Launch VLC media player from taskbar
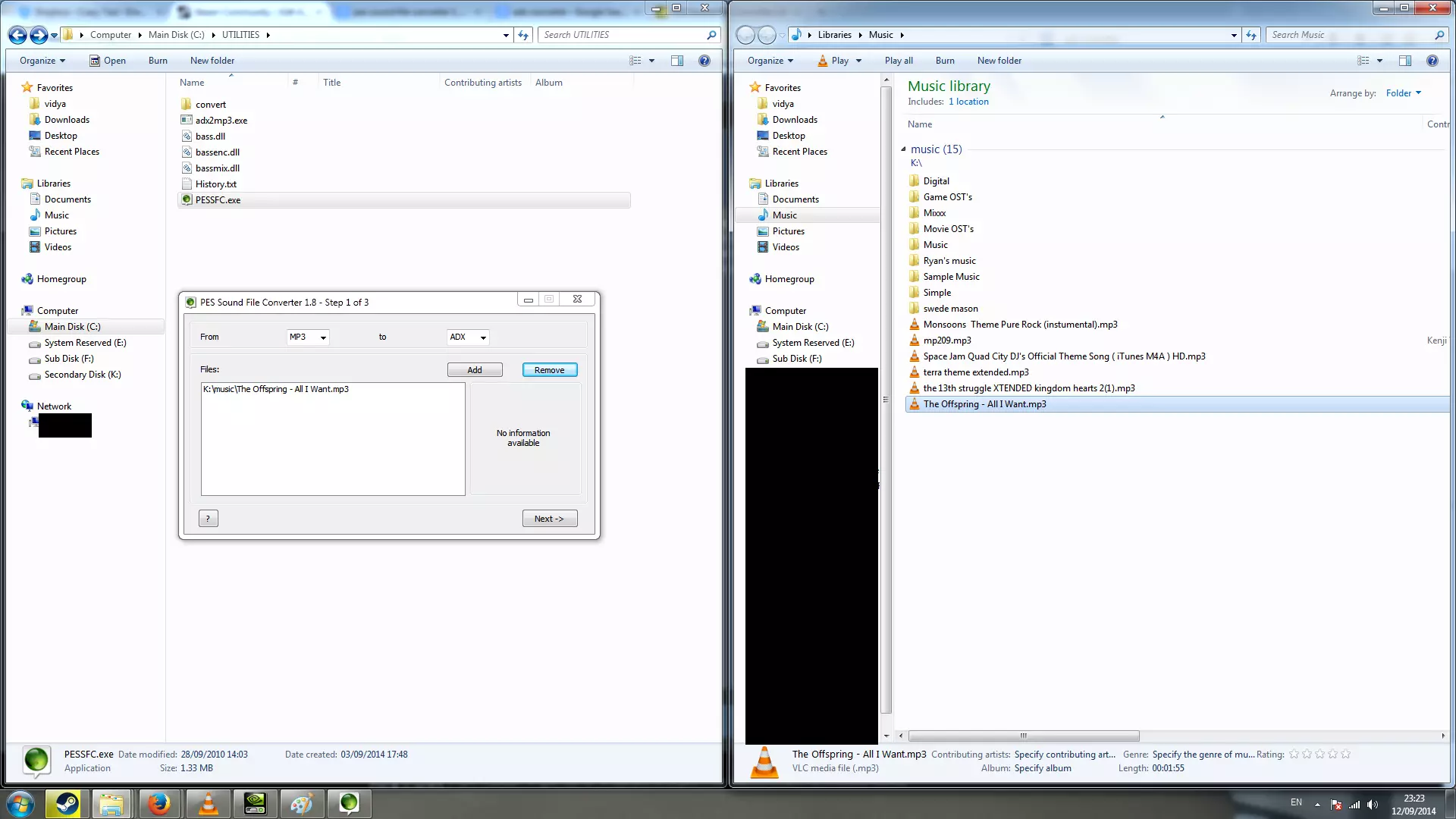The image size is (1456, 819). pos(208,803)
